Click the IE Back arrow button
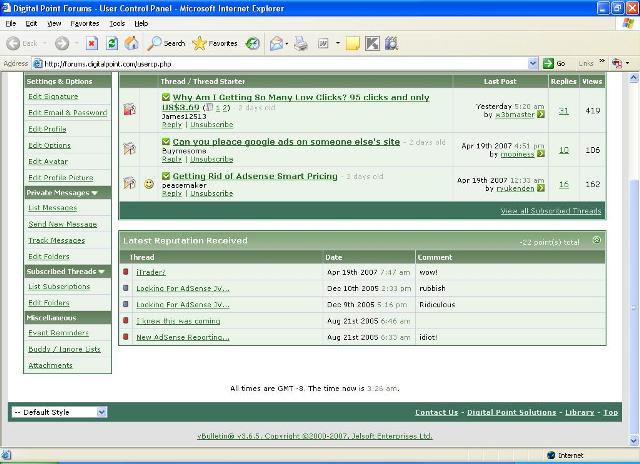Screen dimensions: 640x464 [x=13, y=43]
